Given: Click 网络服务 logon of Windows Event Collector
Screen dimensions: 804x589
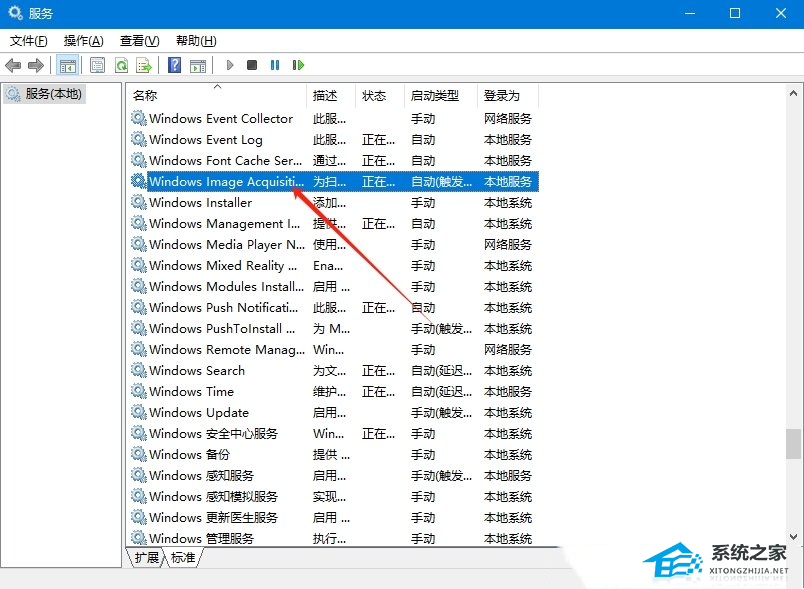Looking at the screenshot, I should tap(508, 118).
